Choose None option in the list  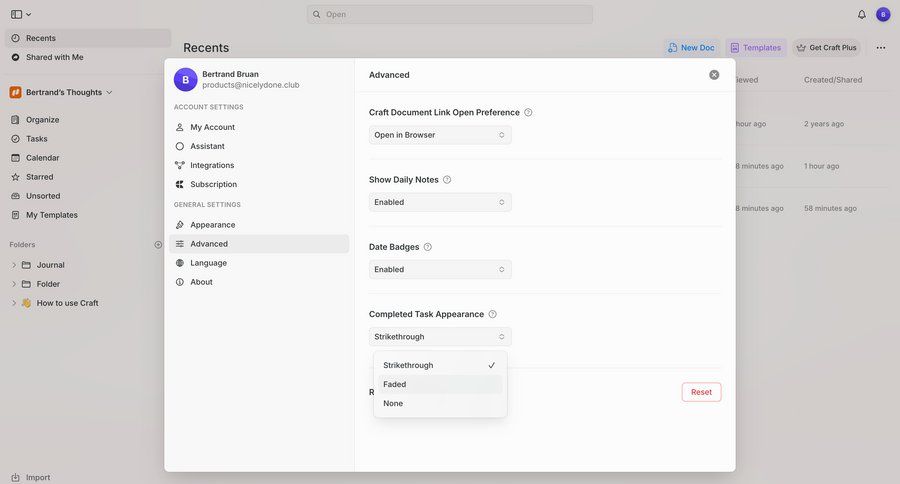440,403
